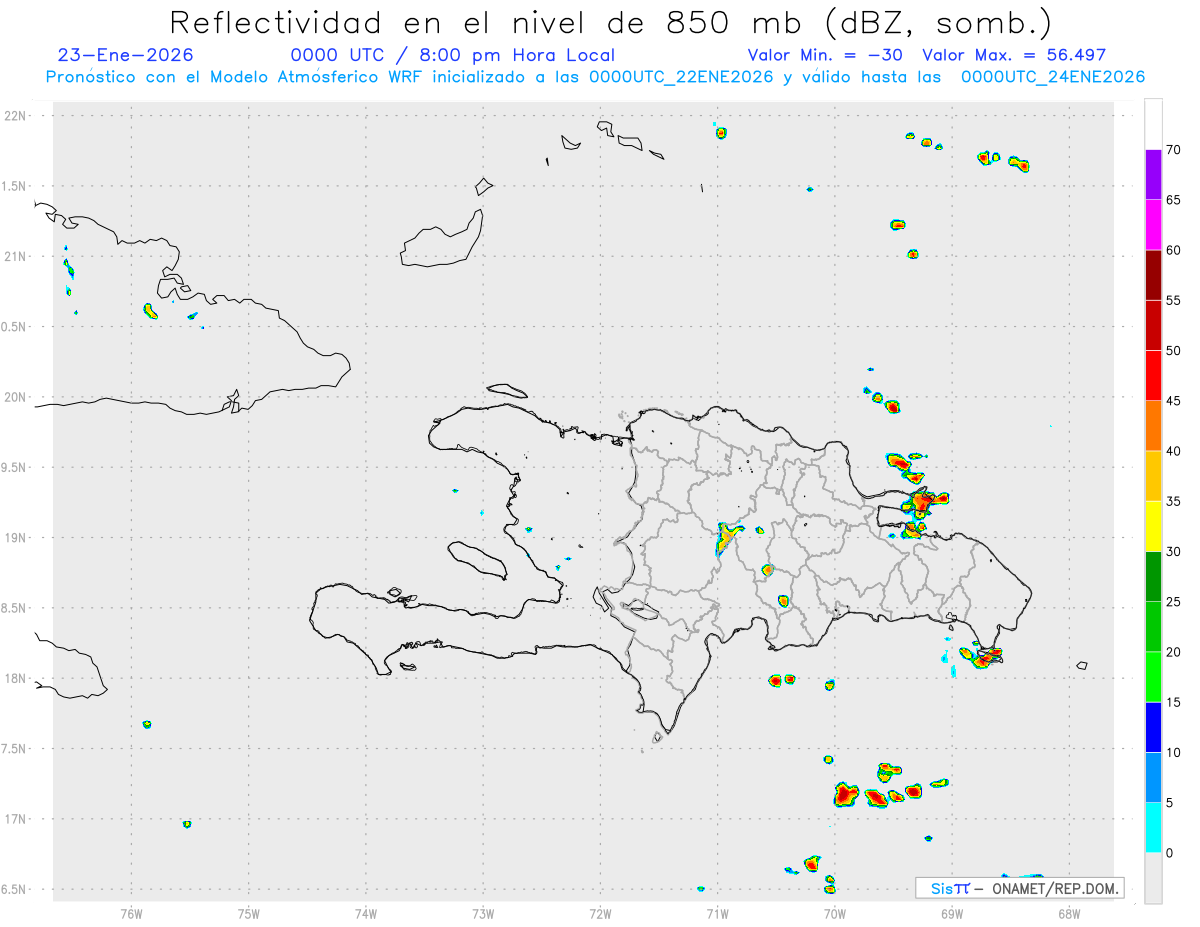
Task: Select the yellow 30–35 dBZ colorbar segment
Action: (1153, 526)
